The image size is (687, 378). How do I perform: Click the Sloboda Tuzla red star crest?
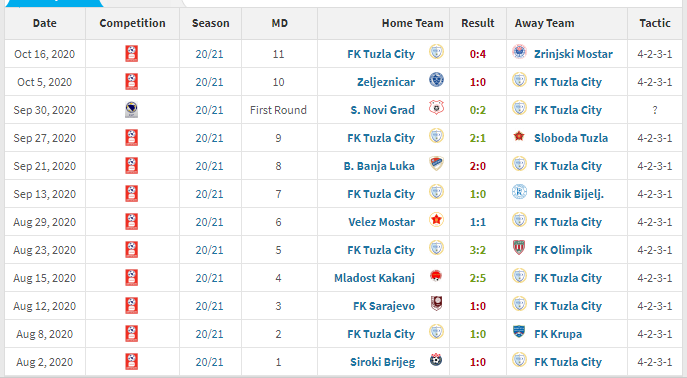click(x=520, y=137)
